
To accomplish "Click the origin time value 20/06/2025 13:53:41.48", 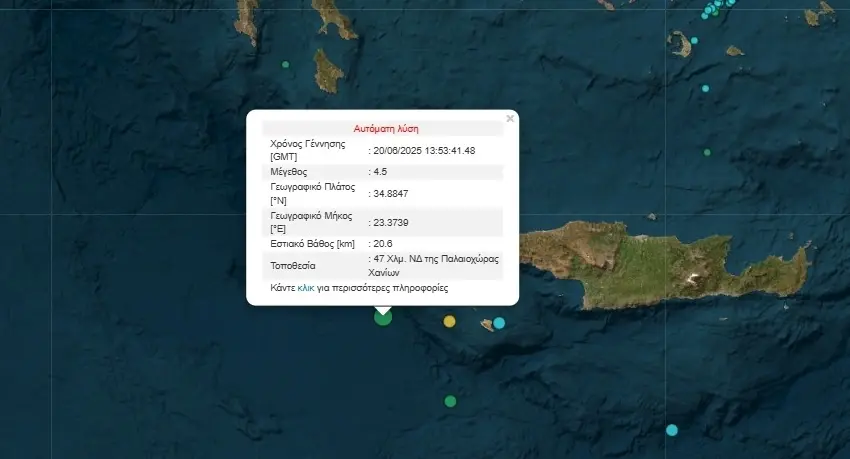I will pos(425,150).
